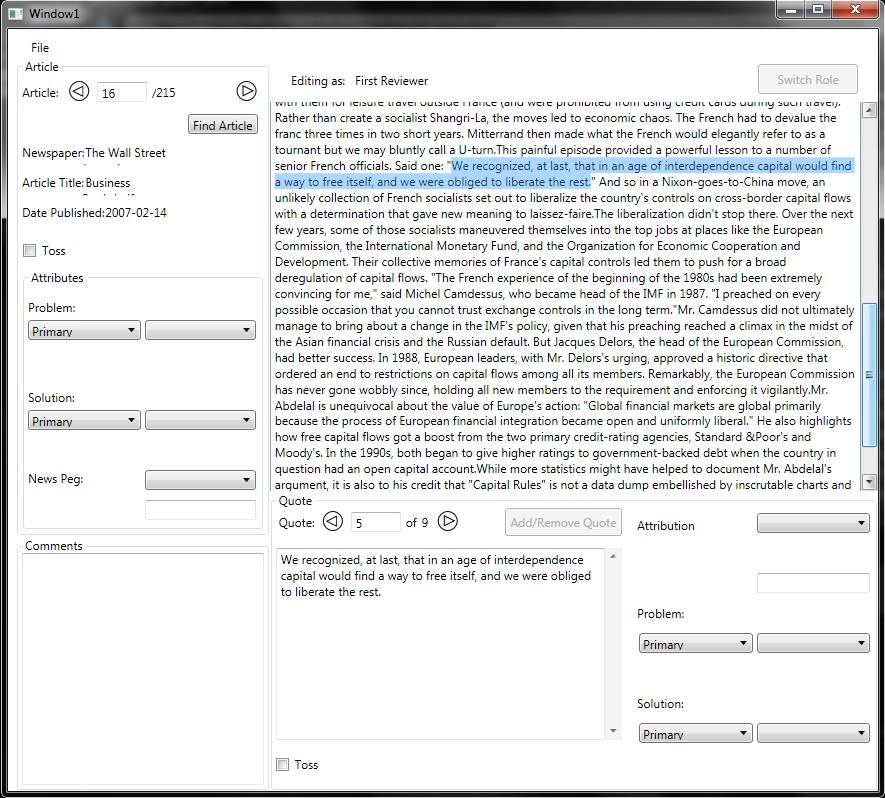Click the Find Article button

tap(223, 125)
